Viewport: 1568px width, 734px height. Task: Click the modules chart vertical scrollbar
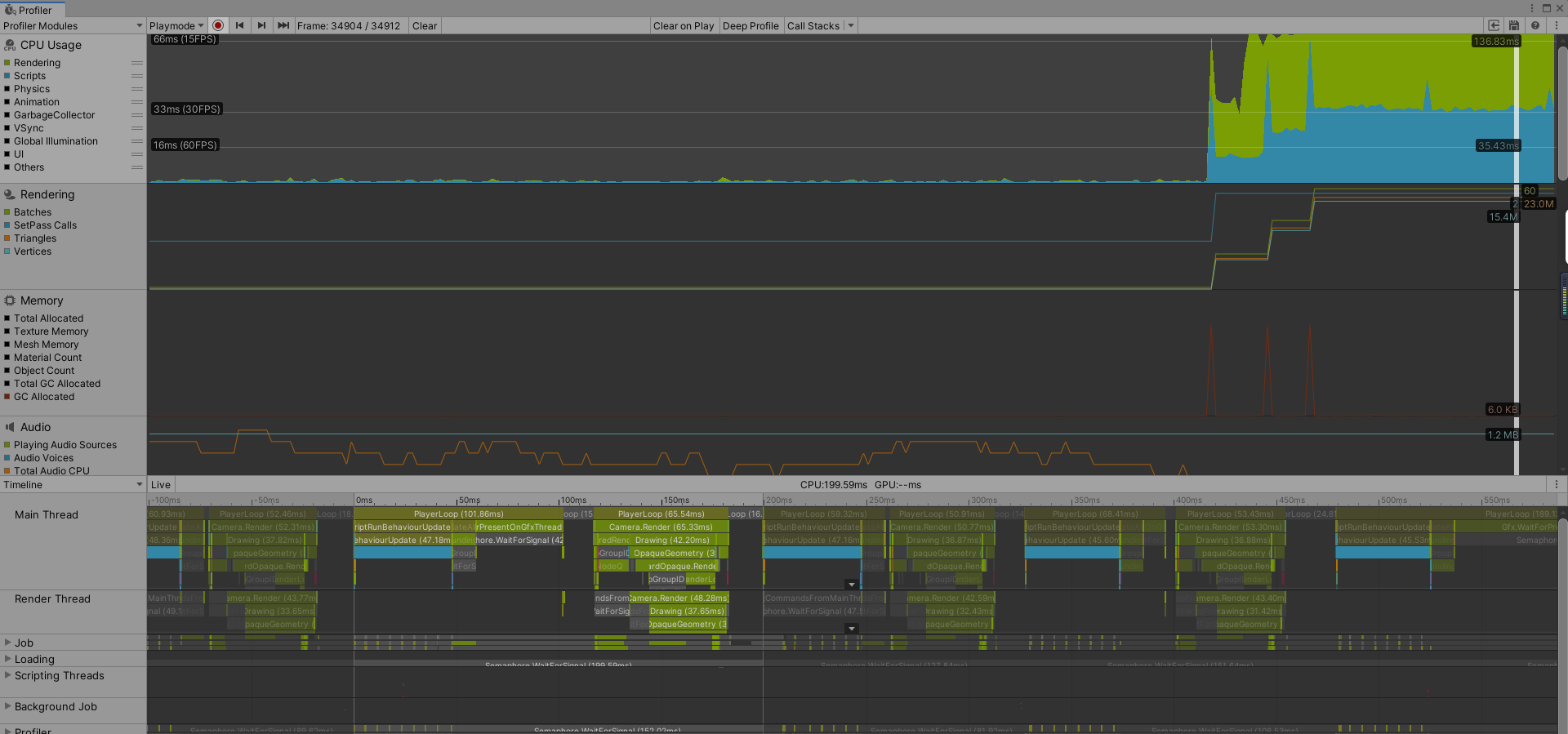pos(1563,114)
